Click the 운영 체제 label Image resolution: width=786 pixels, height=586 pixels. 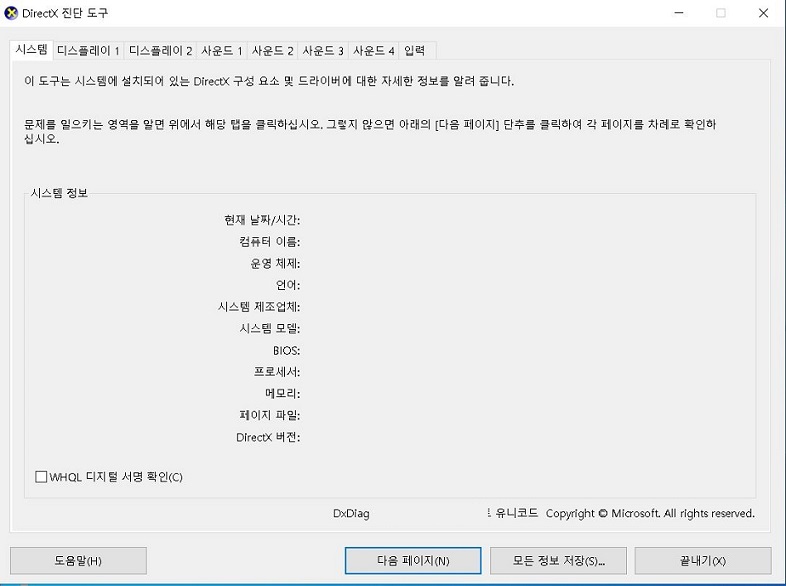[x=275, y=263]
